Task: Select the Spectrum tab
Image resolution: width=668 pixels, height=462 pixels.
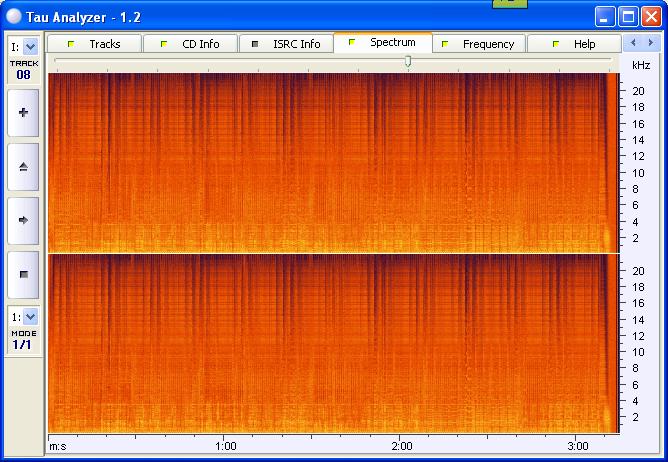Action: 382,43
